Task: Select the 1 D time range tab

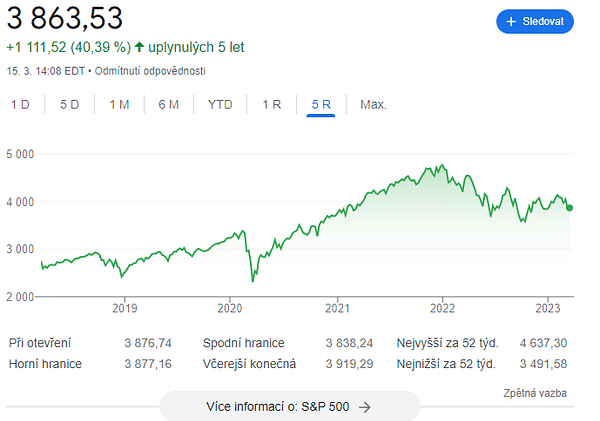Action: [20, 104]
